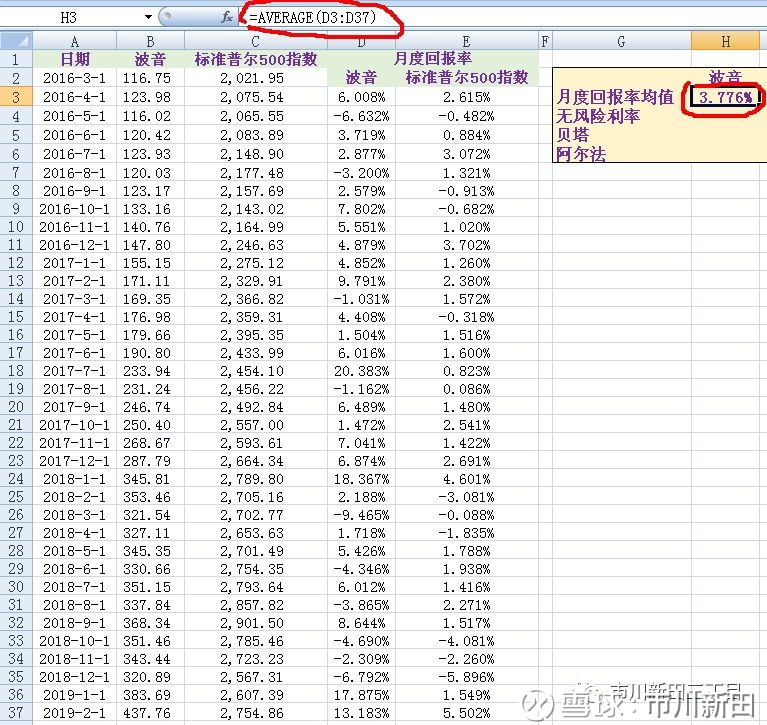Click the 波音 subheader in cell D2
This screenshot has height=725, width=767.
(361, 77)
